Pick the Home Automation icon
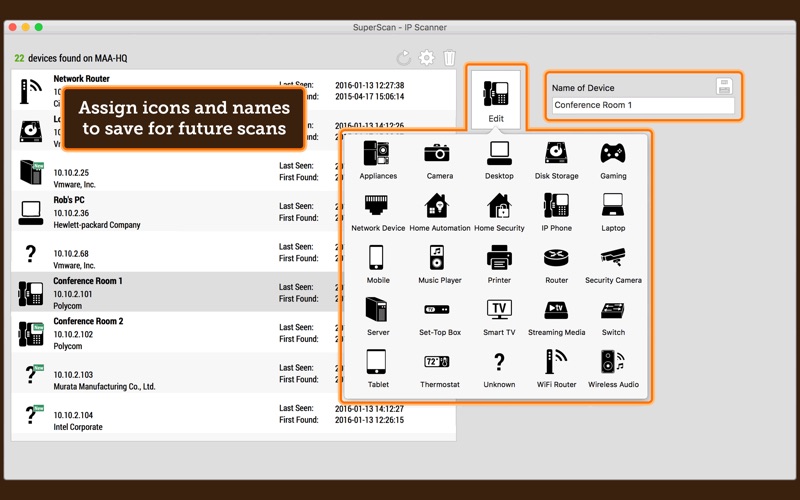The image size is (800, 500). [x=437, y=206]
